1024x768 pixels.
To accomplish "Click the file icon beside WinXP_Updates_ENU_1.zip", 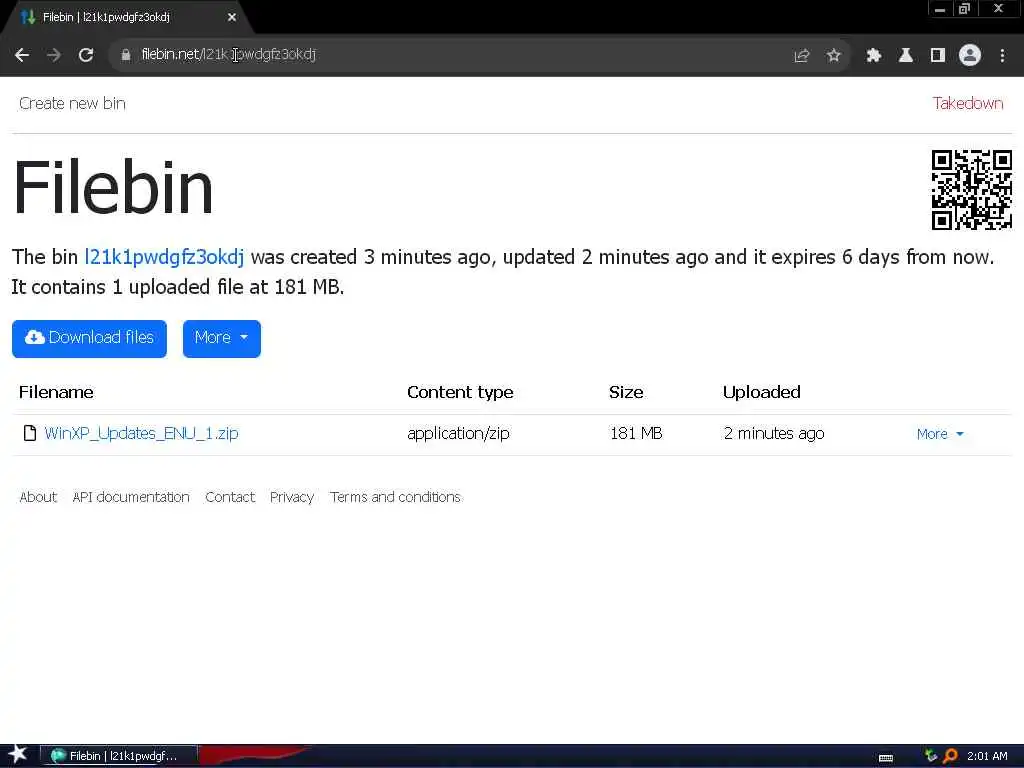I will pyautogui.click(x=29, y=433).
